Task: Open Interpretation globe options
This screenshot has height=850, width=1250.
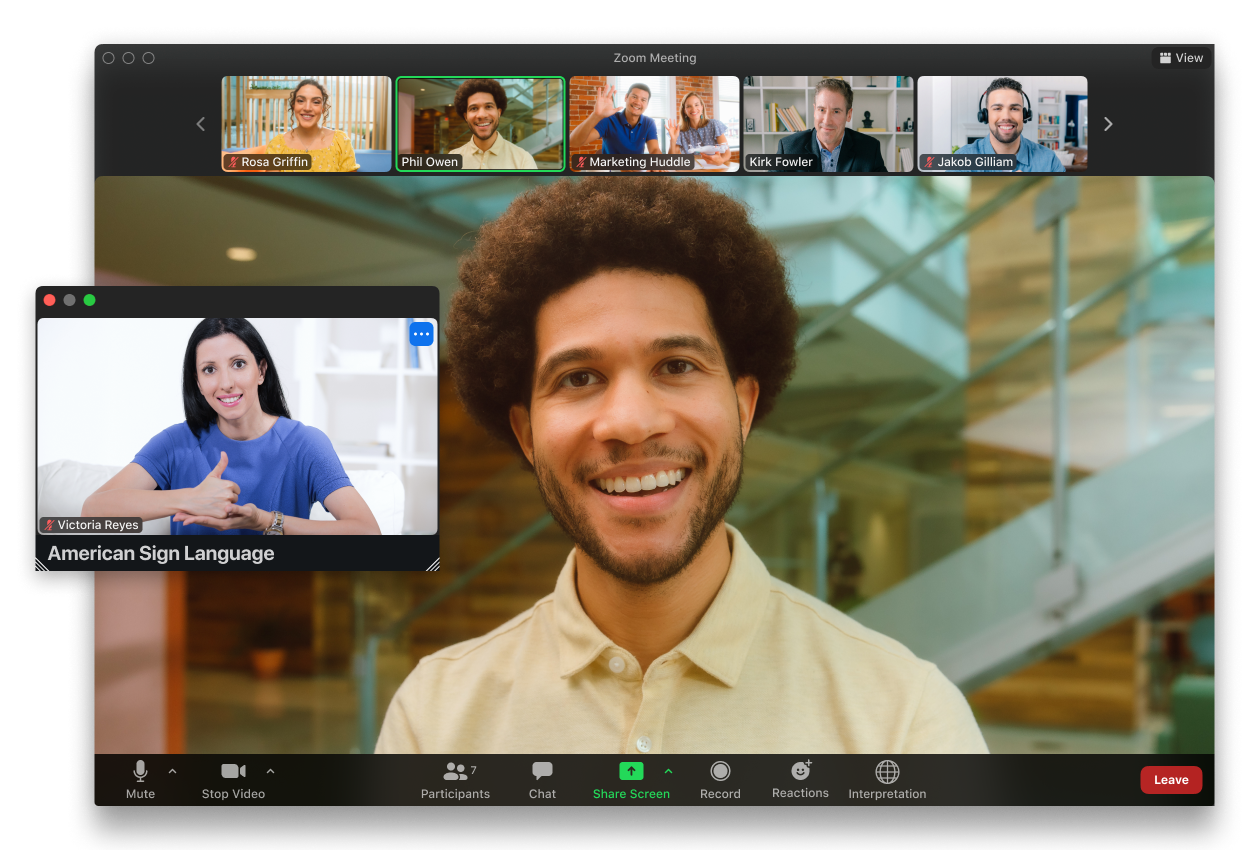Action: pyautogui.click(x=887, y=780)
